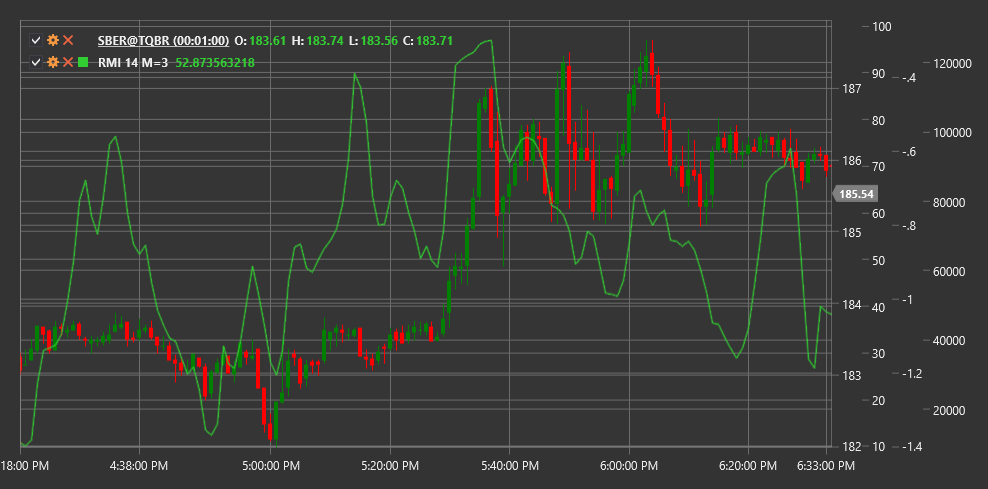Click the 6:00:00 PM time label
988x489 pixels.
[x=629, y=467]
